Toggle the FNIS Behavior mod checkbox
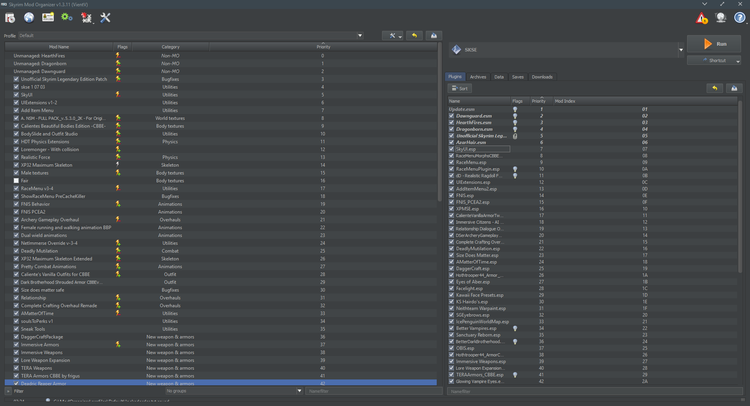Viewport: 750px width, 406px height. pos(16,204)
